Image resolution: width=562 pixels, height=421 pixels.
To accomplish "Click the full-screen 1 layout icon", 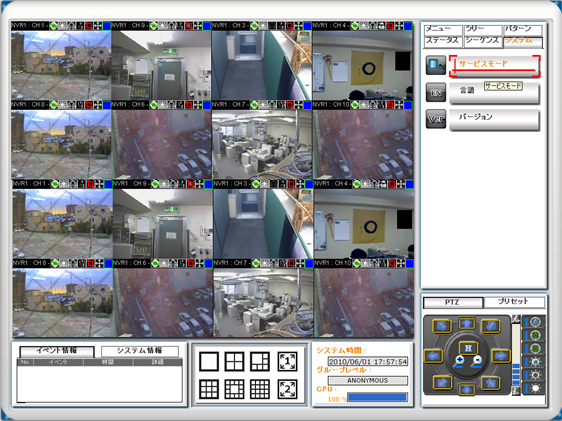I will point(287,362).
